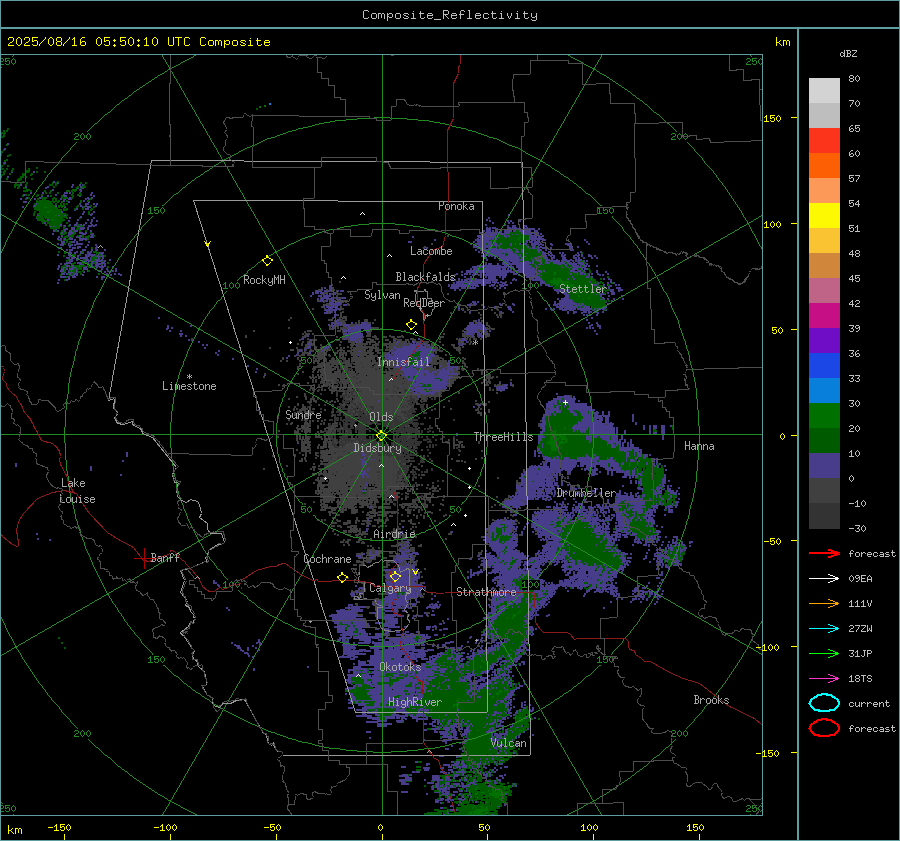Click the white 09EA arrow legend icon
This screenshot has width=900, height=841.
click(x=824, y=579)
